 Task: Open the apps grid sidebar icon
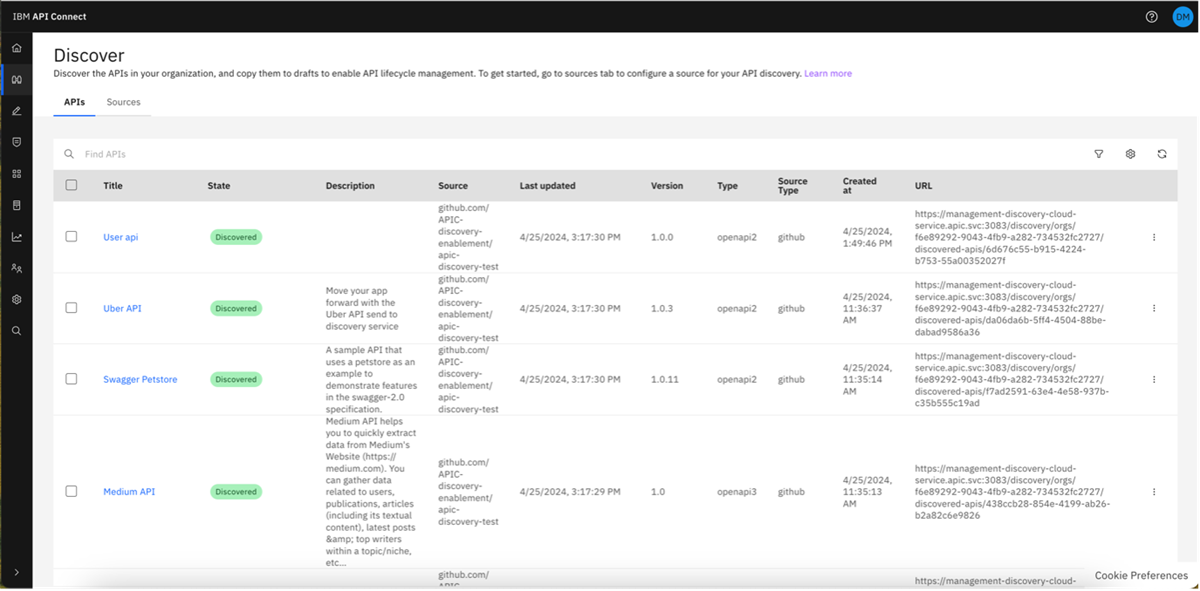click(x=16, y=173)
